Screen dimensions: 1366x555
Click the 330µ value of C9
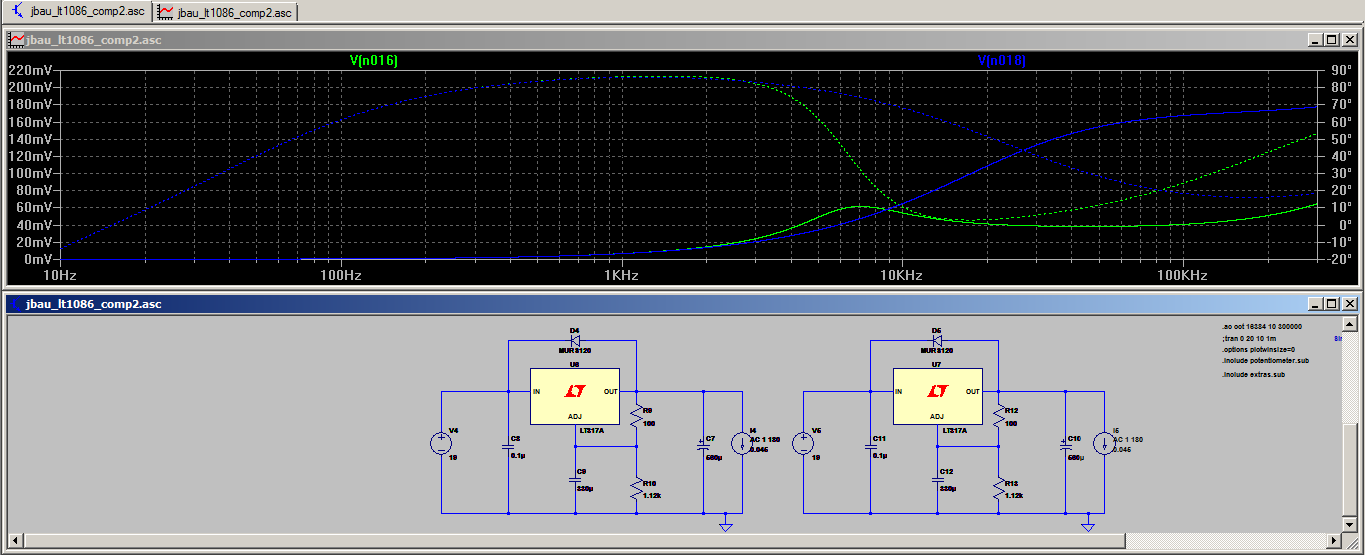[585, 488]
